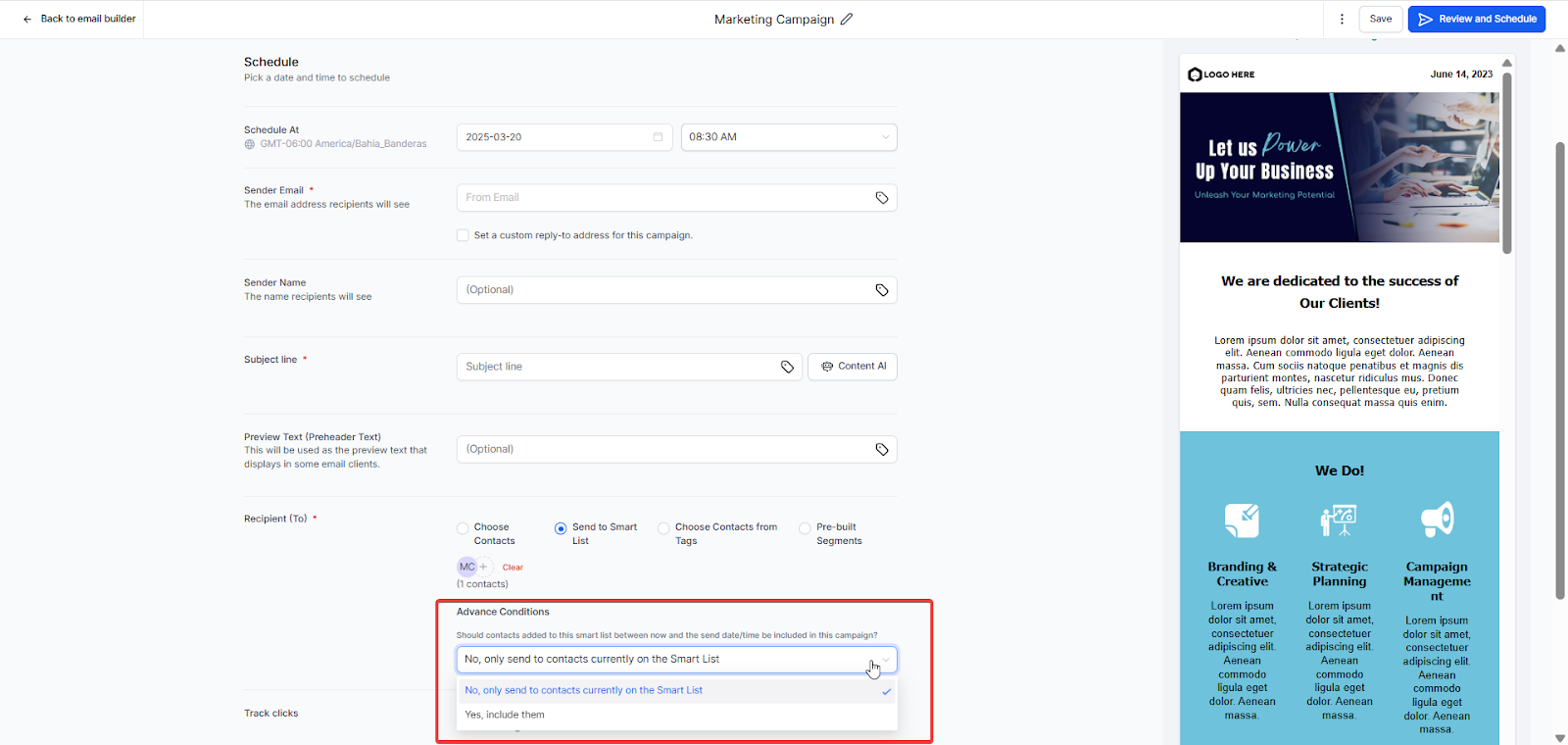Click the tag icon in Sender Email field
The height and width of the screenshot is (745, 1568).
coord(882,198)
